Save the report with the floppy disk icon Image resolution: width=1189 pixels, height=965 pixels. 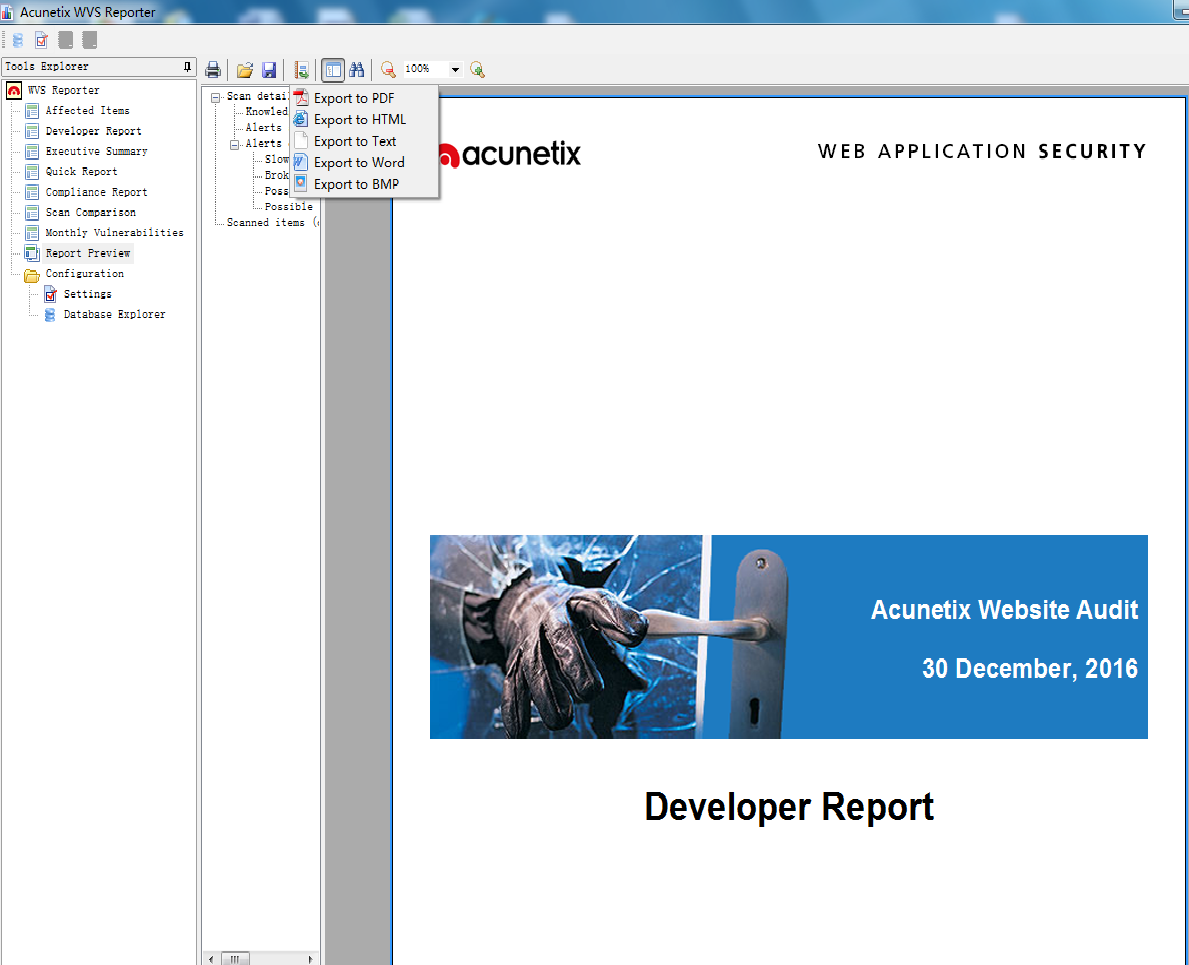tap(269, 70)
